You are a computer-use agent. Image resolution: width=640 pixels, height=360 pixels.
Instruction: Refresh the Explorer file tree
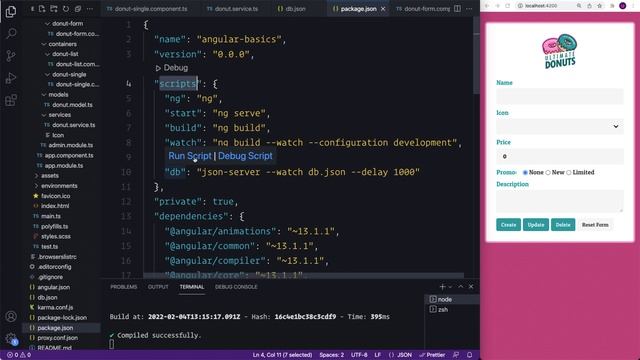pyautogui.click(x=66, y=9)
